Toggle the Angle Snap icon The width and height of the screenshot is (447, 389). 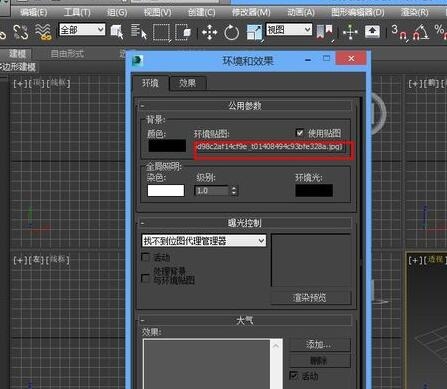click(x=421, y=32)
